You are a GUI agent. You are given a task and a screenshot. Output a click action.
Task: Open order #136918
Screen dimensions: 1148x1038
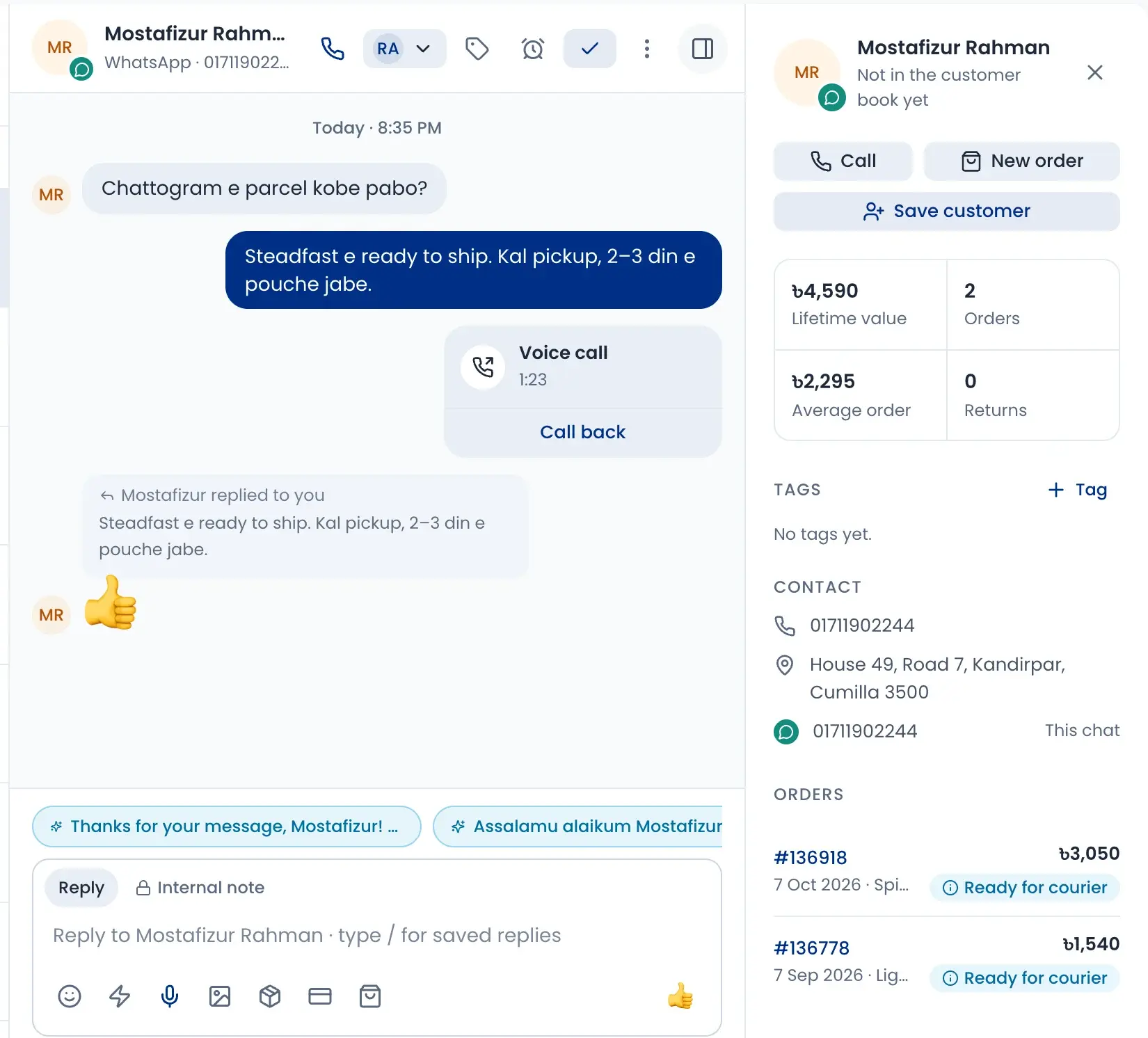pyautogui.click(x=811, y=858)
